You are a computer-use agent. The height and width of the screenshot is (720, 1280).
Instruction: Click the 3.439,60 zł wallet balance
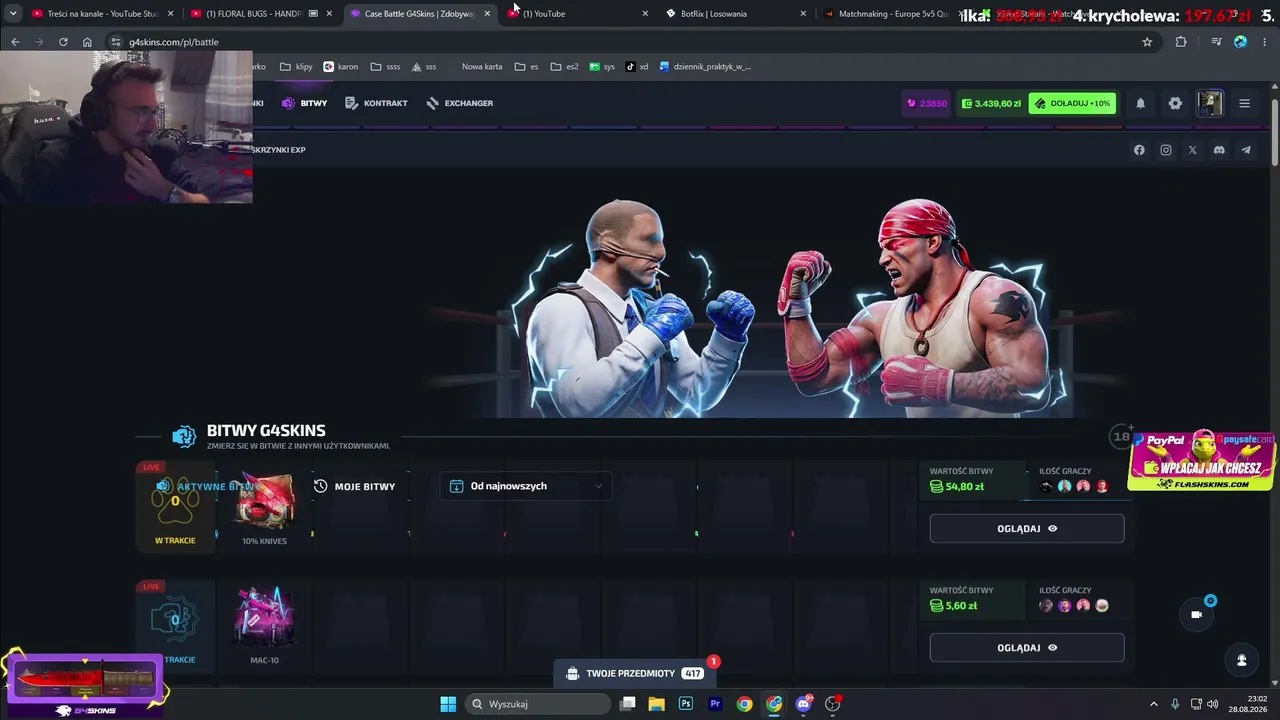click(991, 103)
